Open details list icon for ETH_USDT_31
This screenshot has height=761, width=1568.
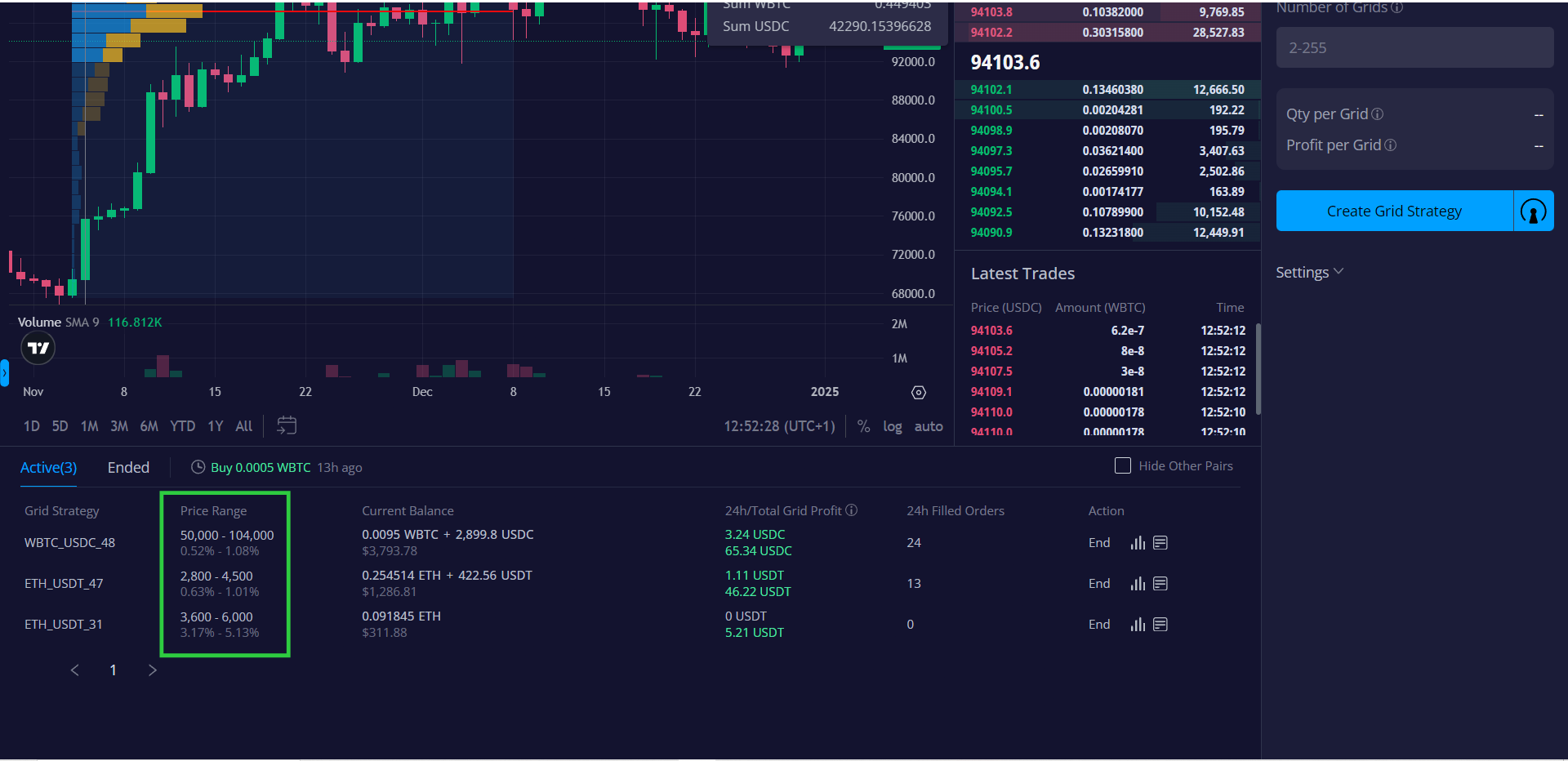coord(1160,625)
